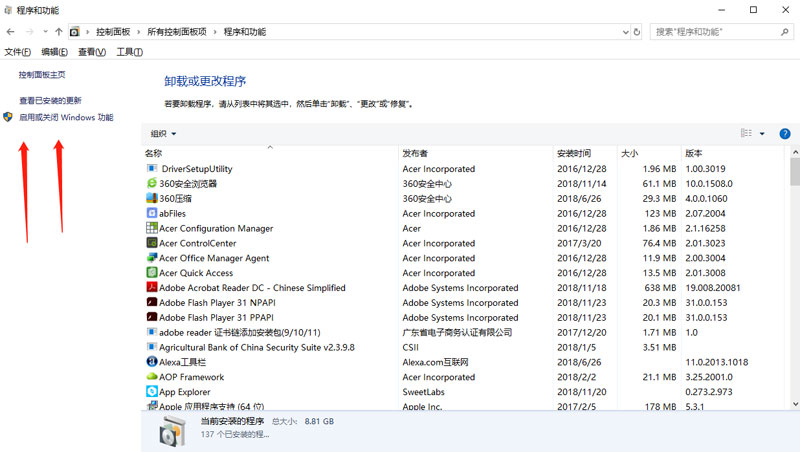800x452 pixels.
Task: Click the Acer Quick Access icon
Action: 152,272
